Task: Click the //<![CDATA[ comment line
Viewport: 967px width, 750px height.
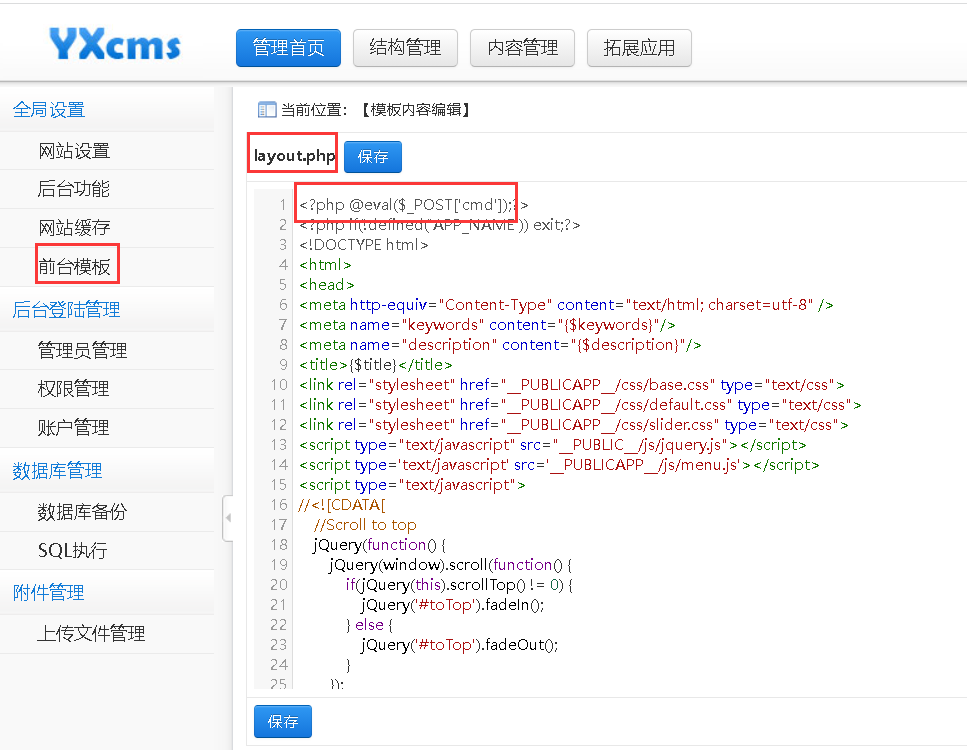Action: (342, 505)
